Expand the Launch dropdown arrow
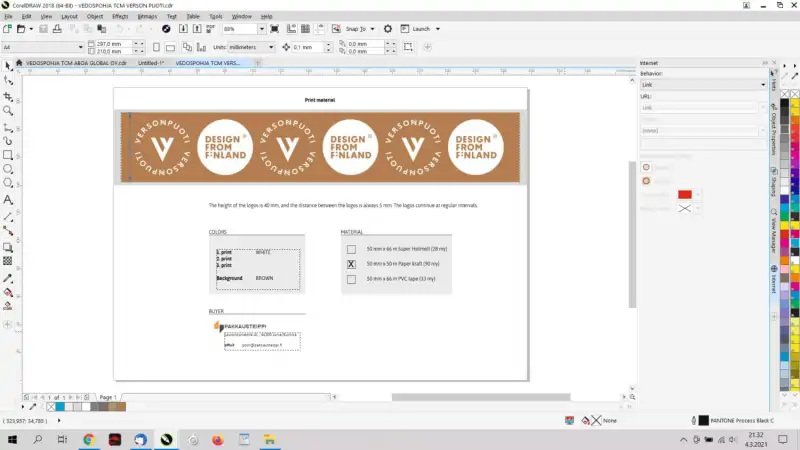This screenshot has width=800, height=450. pos(438,29)
